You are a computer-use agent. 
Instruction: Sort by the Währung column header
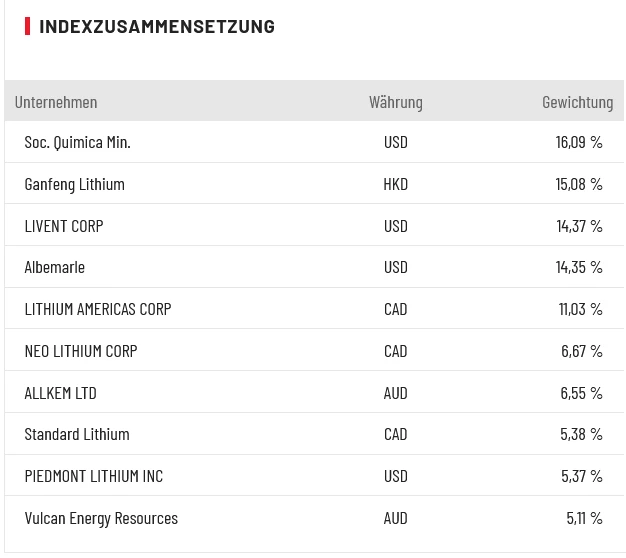point(395,102)
